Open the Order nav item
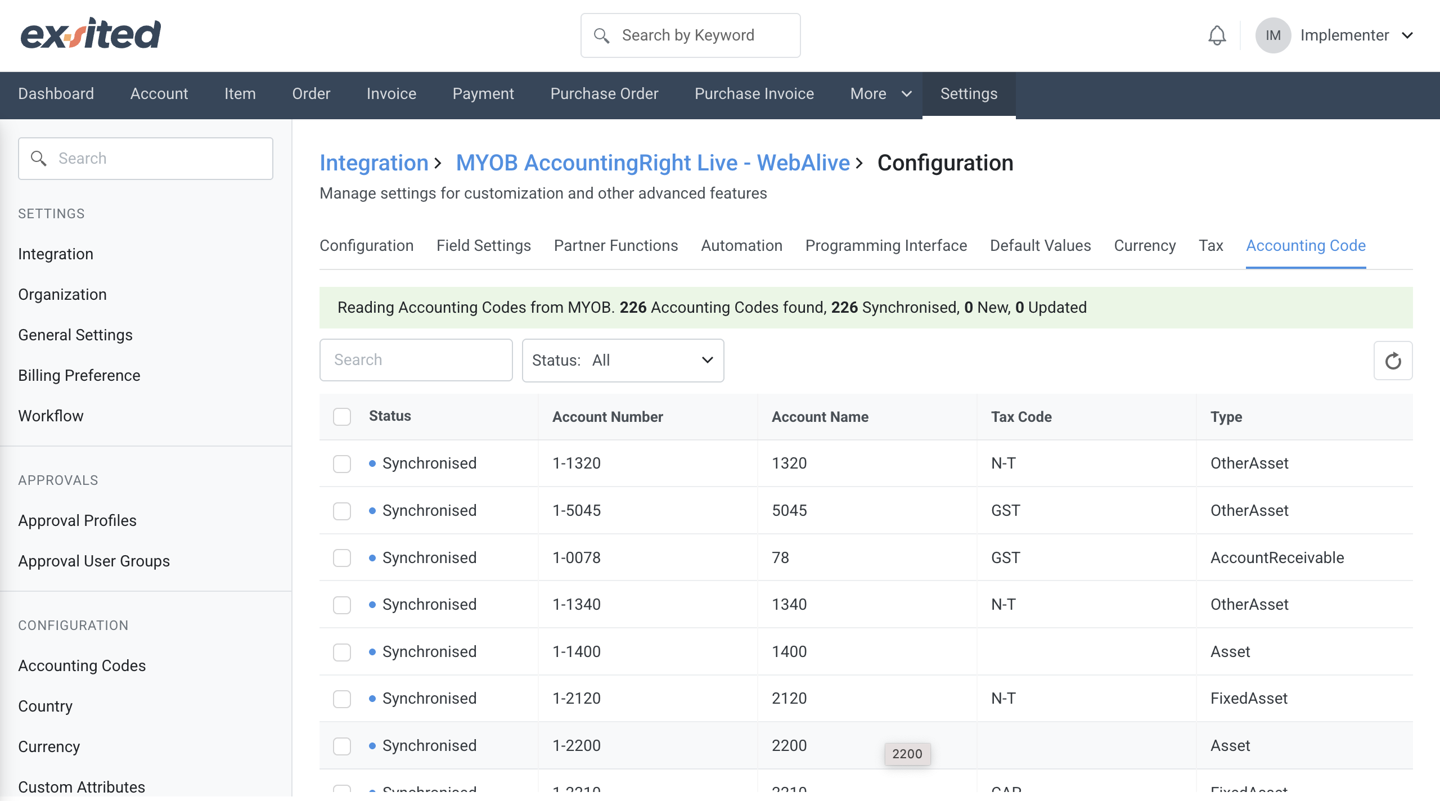Screen dimensions: 1440x801 [x=311, y=94]
